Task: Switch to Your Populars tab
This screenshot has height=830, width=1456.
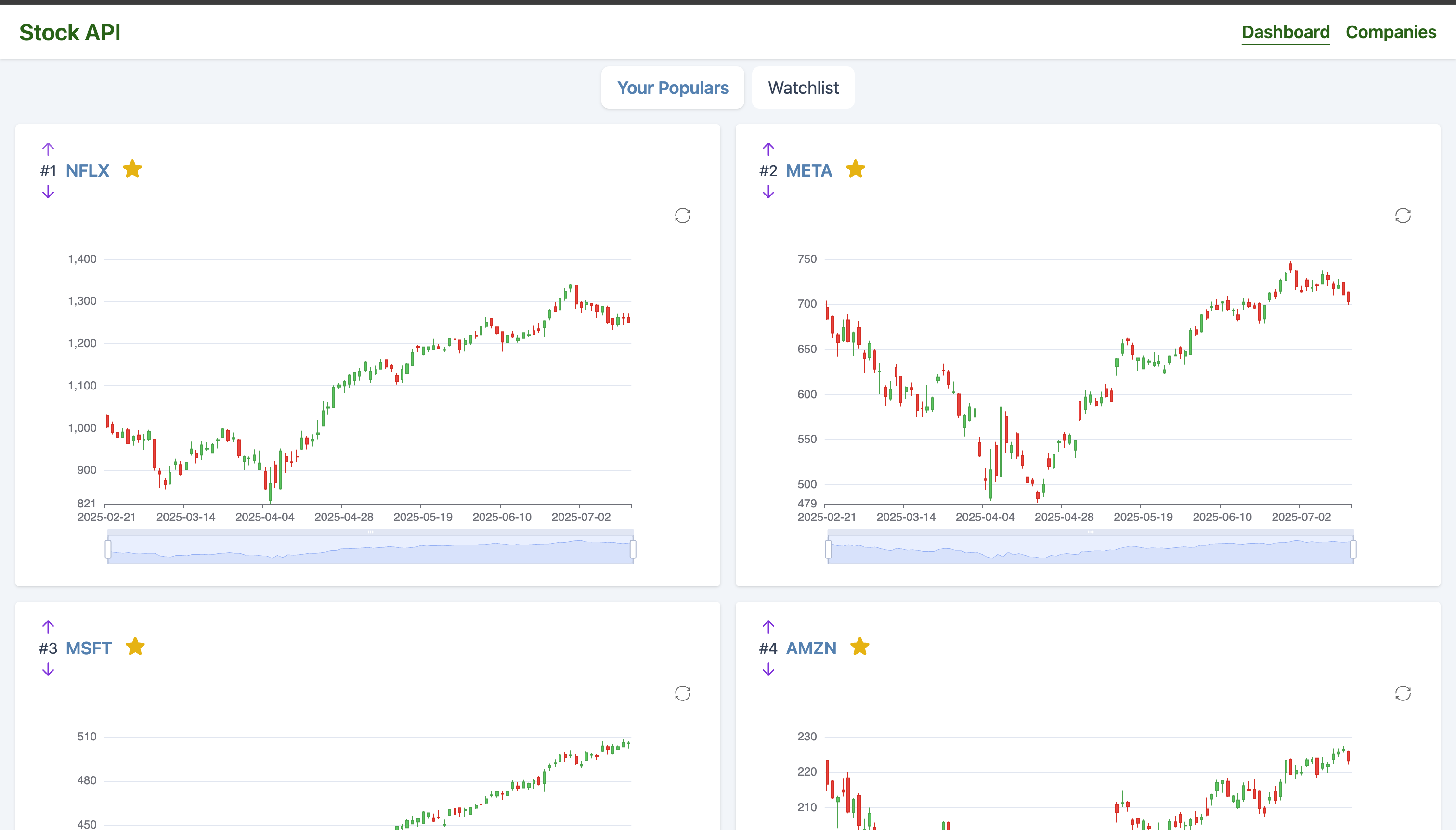Action: (673, 88)
